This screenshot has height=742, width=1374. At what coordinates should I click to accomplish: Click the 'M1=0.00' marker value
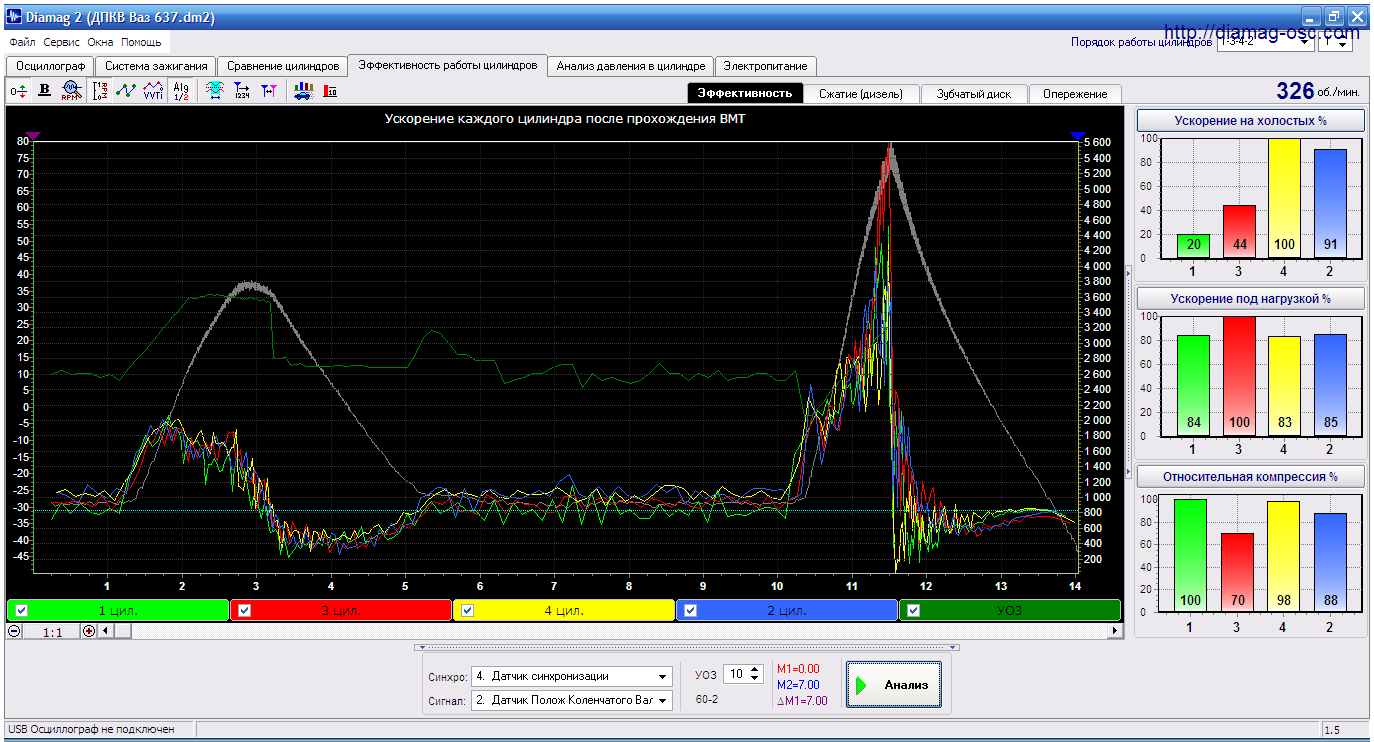pos(798,669)
